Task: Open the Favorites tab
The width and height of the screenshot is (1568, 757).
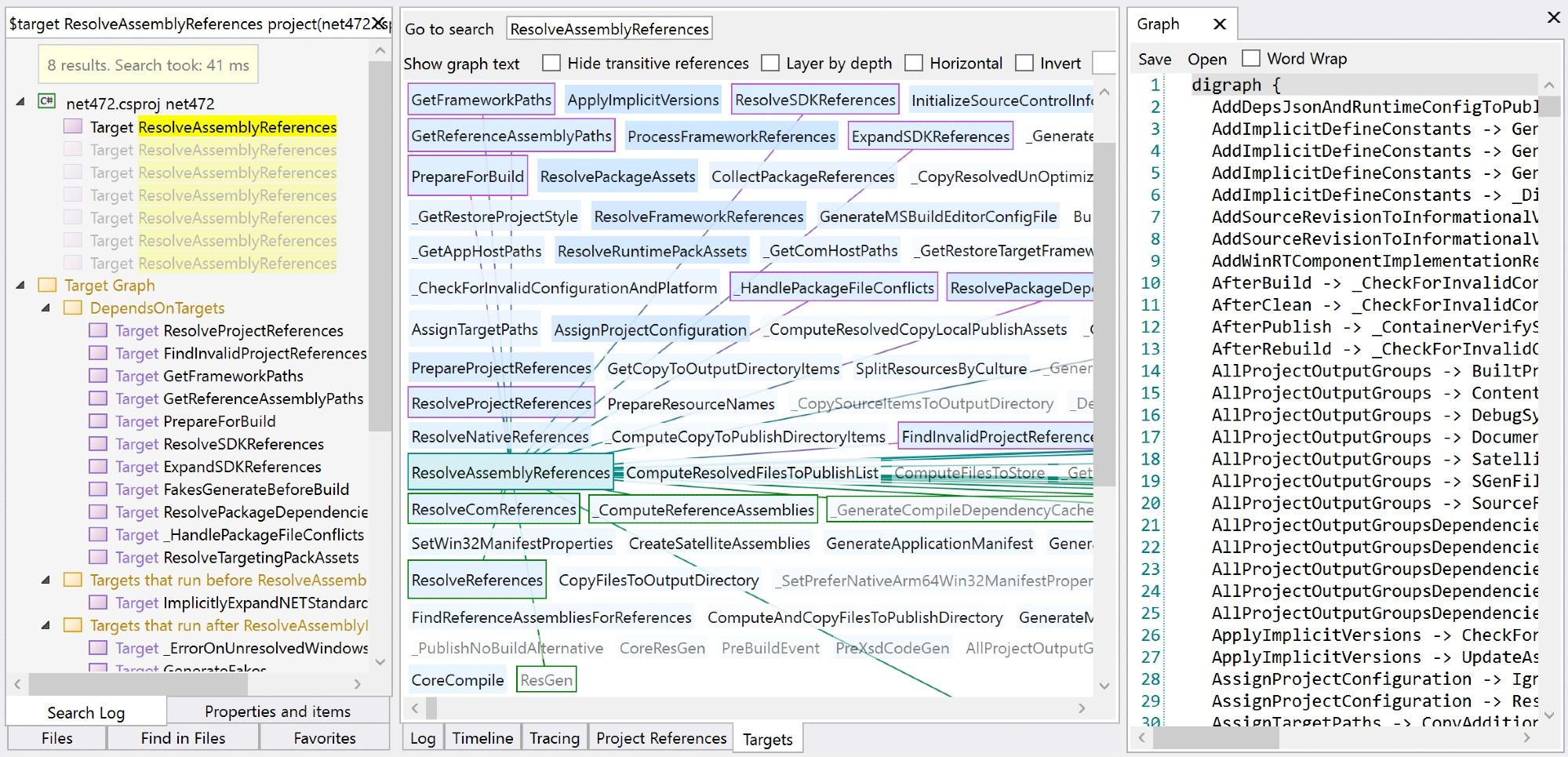Action: pyautogui.click(x=325, y=738)
